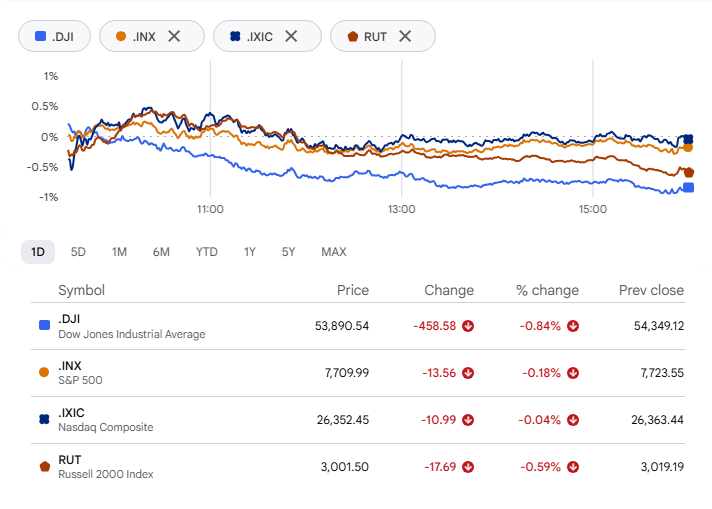Click the .INX end-of-line marker on chart
712x509 pixels.
tap(688, 148)
